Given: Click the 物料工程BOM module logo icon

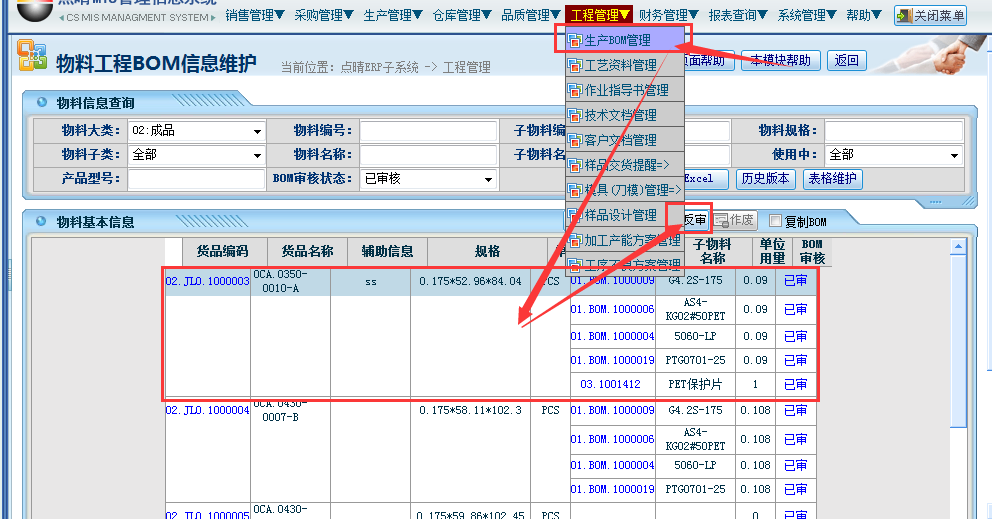Looking at the screenshot, I should 31,59.
